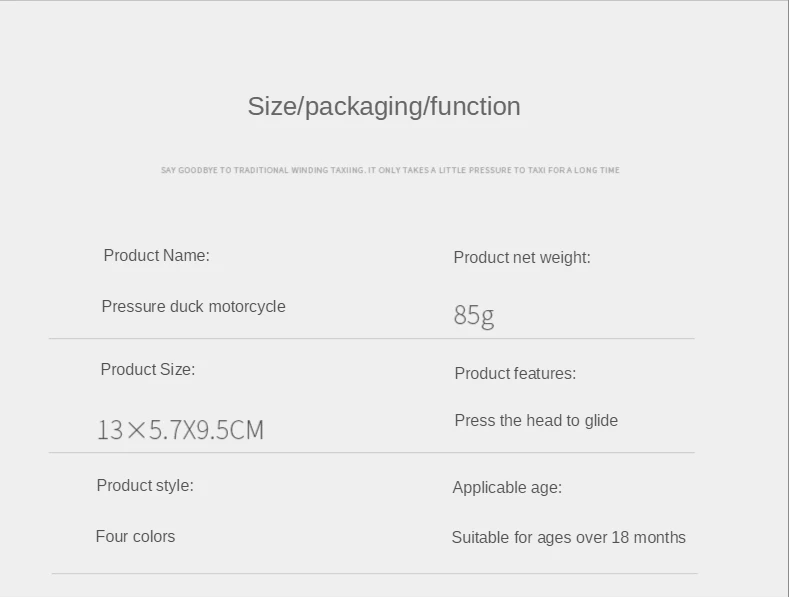Click the word function in heading
This screenshot has width=789, height=597.
(x=475, y=107)
